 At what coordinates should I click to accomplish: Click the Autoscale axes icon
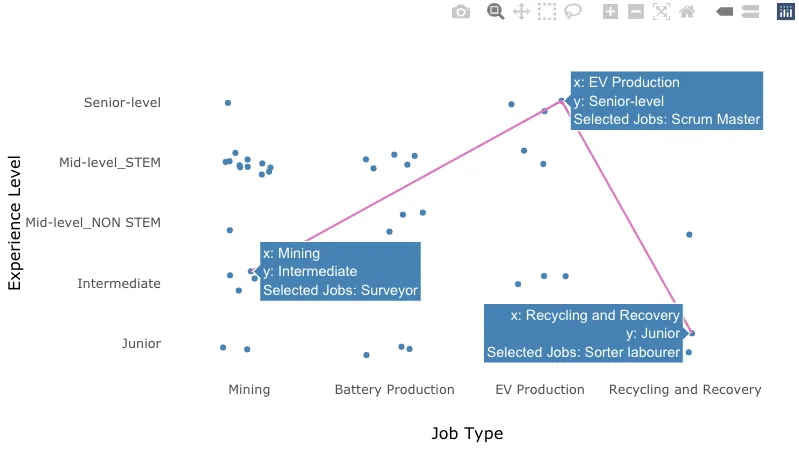661,11
